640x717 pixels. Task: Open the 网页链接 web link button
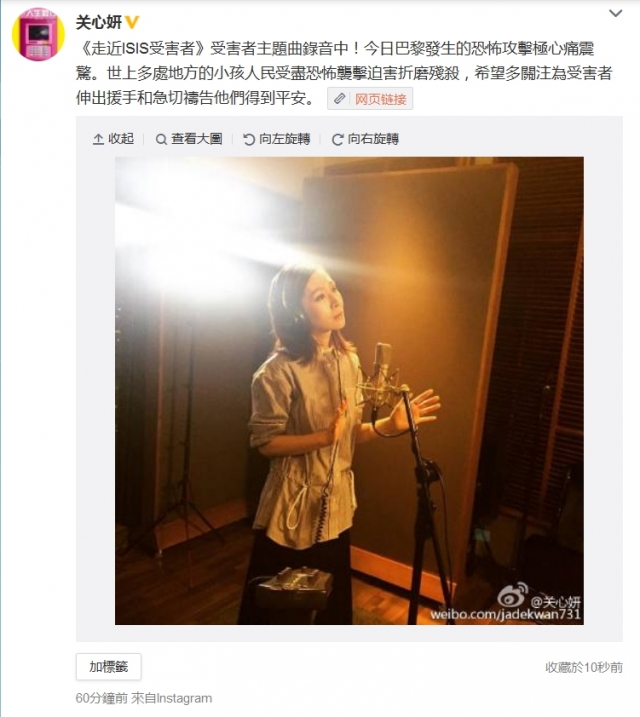(x=370, y=99)
